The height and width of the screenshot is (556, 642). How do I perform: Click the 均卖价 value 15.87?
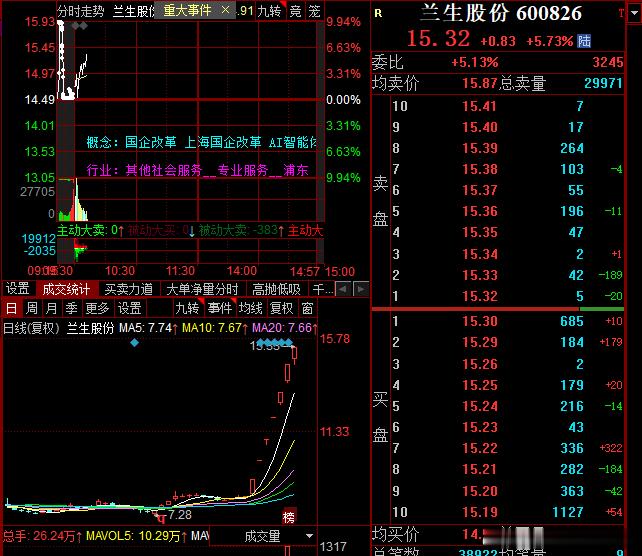pos(479,83)
